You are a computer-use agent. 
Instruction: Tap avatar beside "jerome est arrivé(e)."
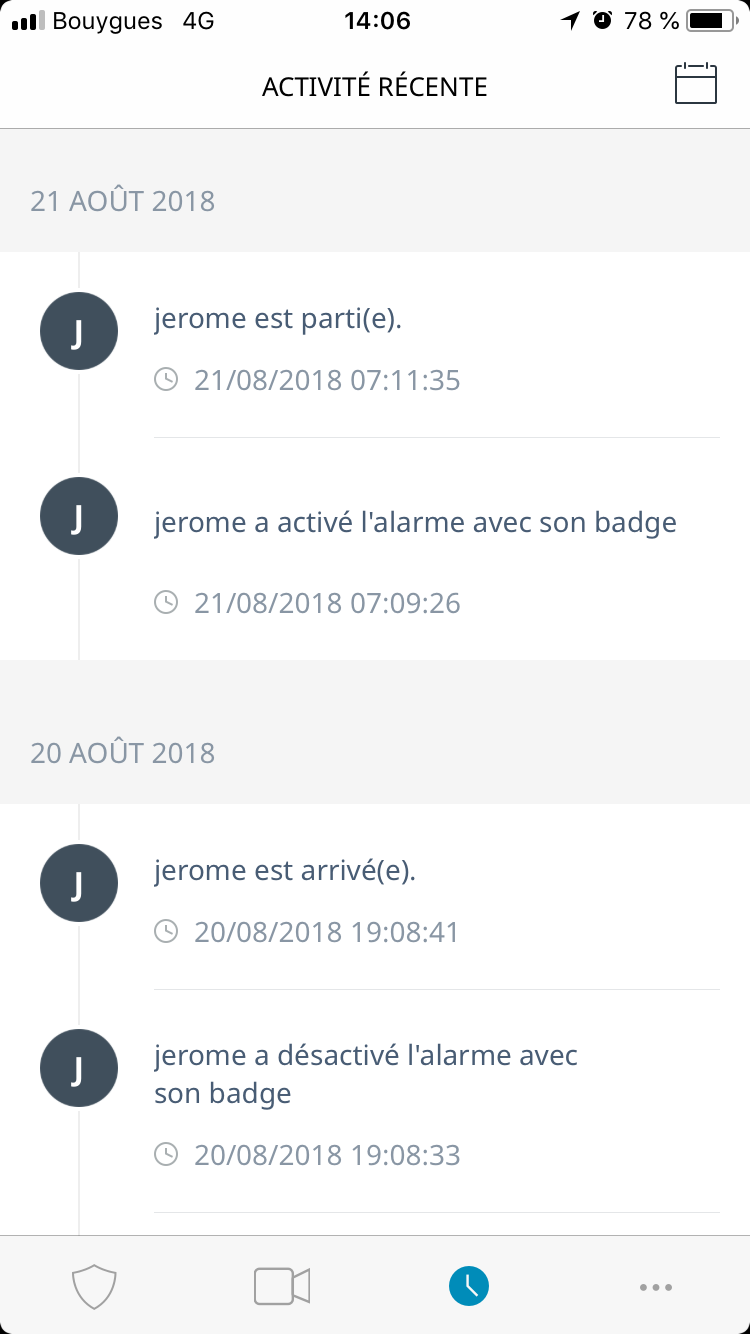click(x=79, y=884)
